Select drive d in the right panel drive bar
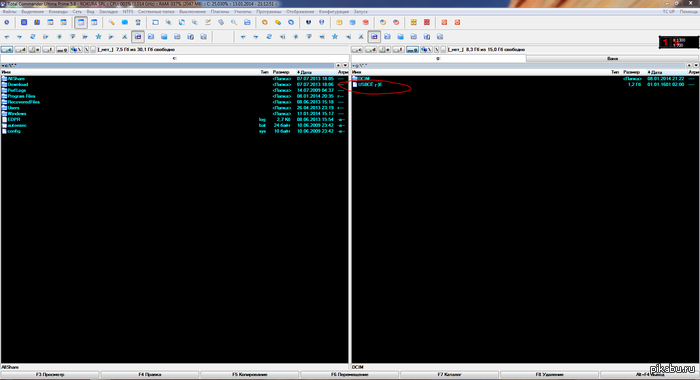The image size is (700, 380). tap(371, 50)
